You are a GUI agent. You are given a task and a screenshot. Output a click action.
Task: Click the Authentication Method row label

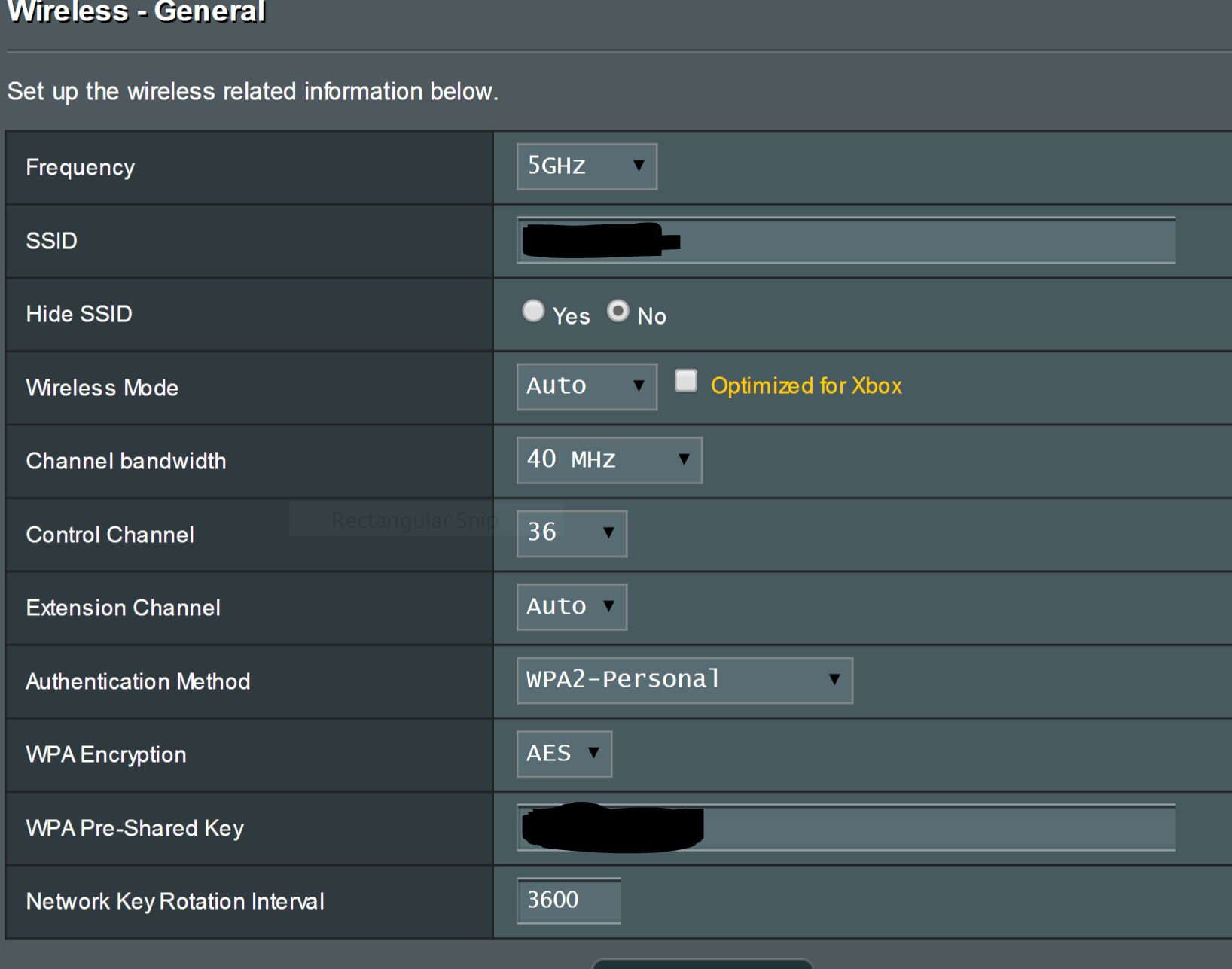(138, 681)
